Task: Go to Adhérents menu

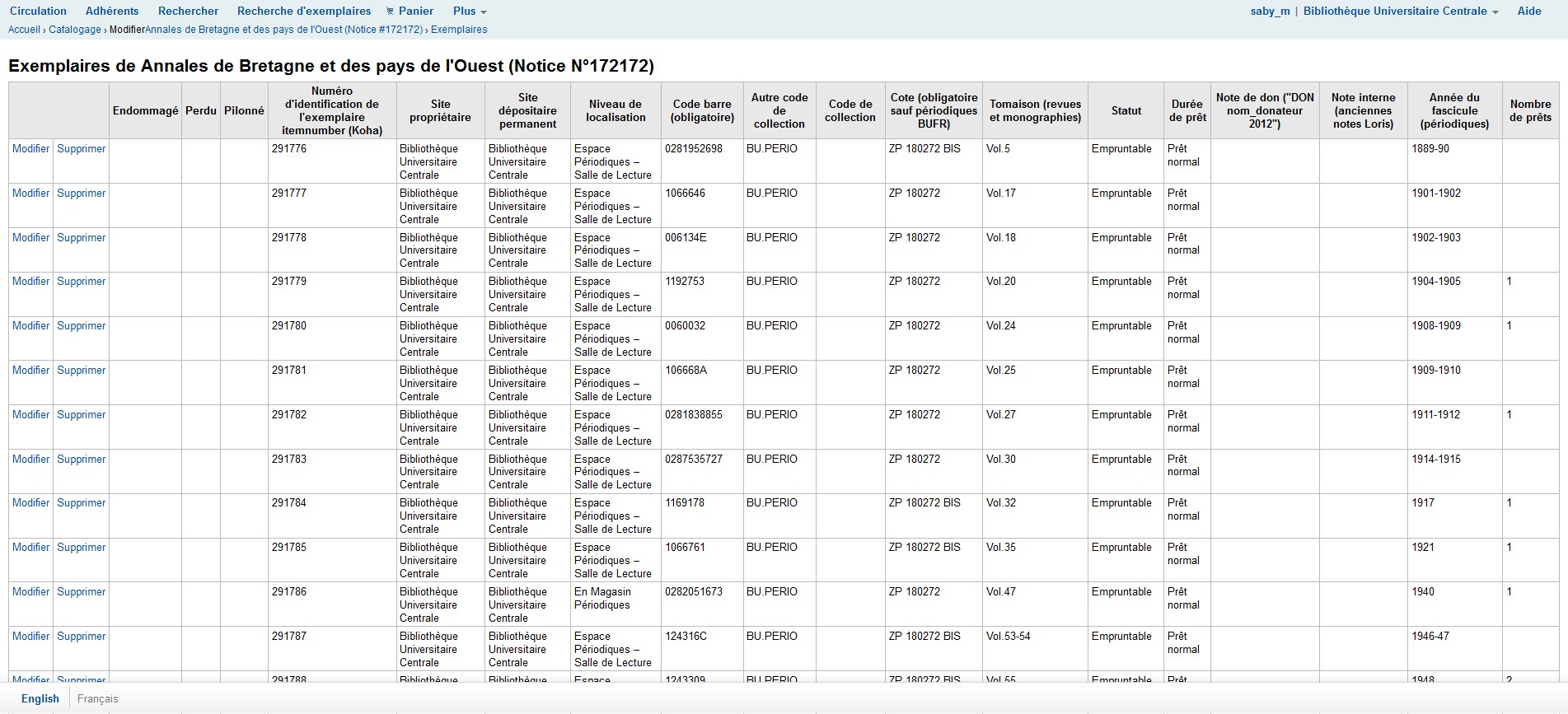Action: coord(112,11)
